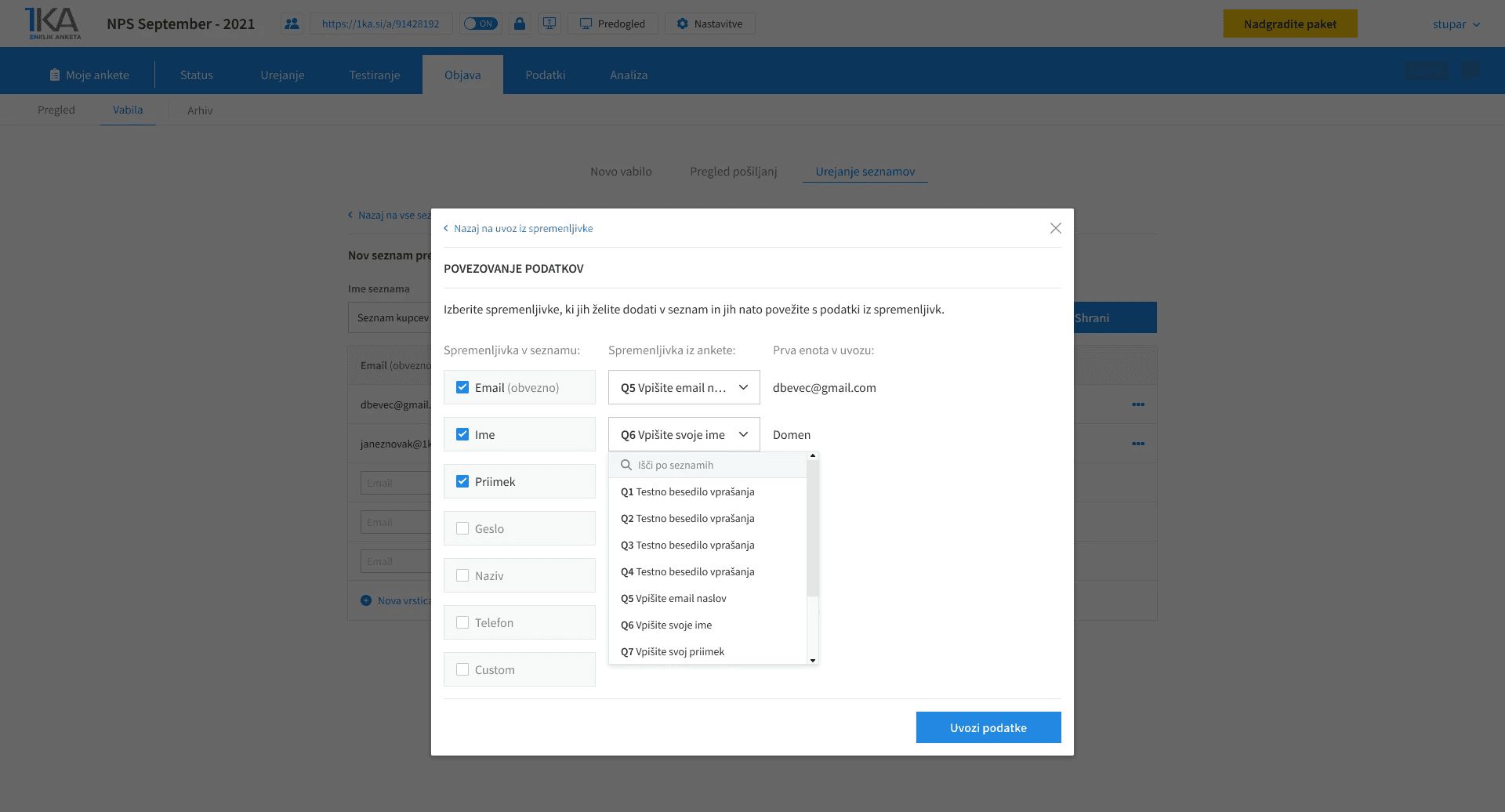Image resolution: width=1505 pixels, height=812 pixels.
Task: Click the search magnifier in question list
Action: click(x=626, y=464)
